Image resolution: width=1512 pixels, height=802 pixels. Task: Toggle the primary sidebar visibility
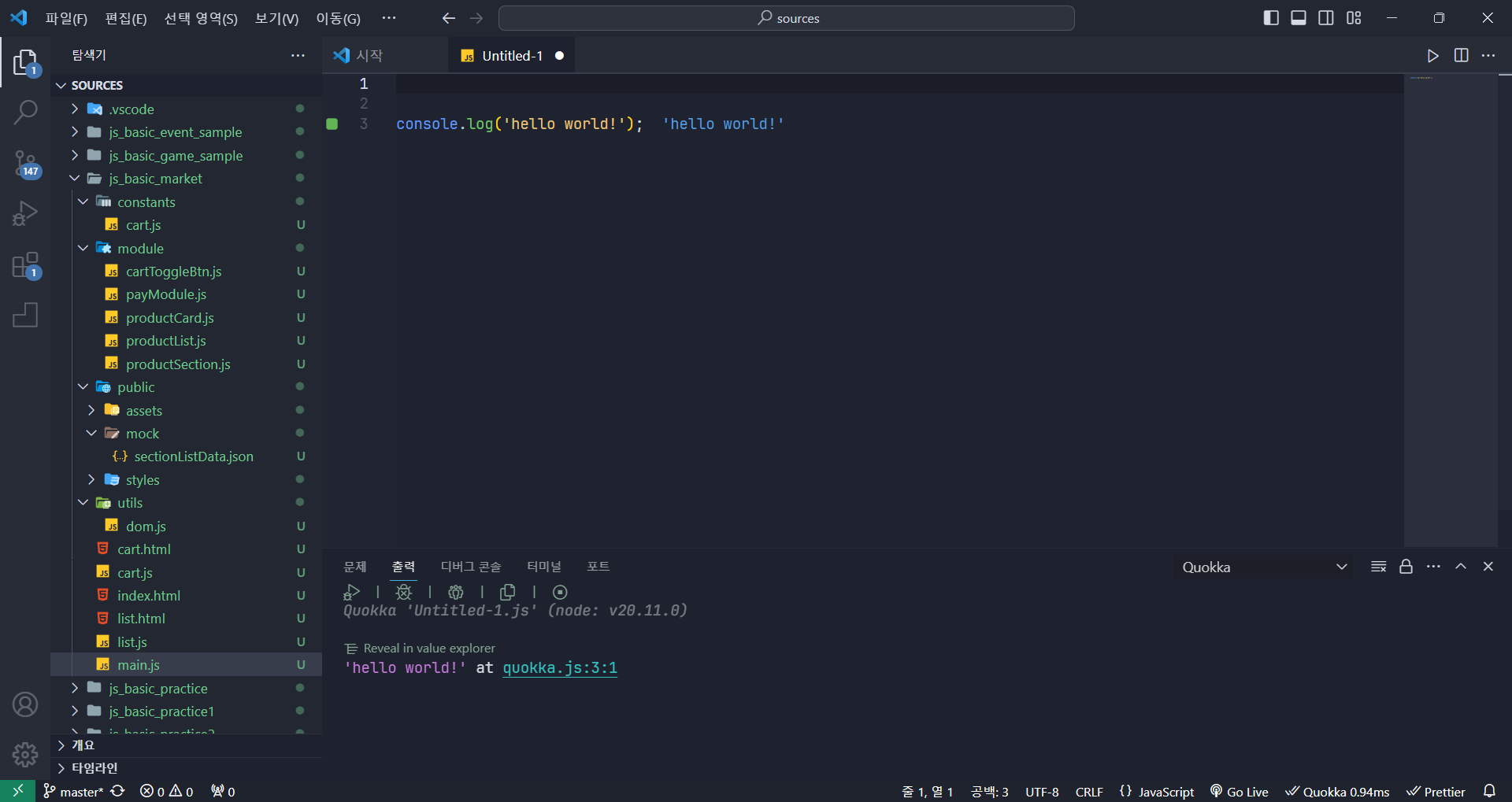click(1271, 17)
